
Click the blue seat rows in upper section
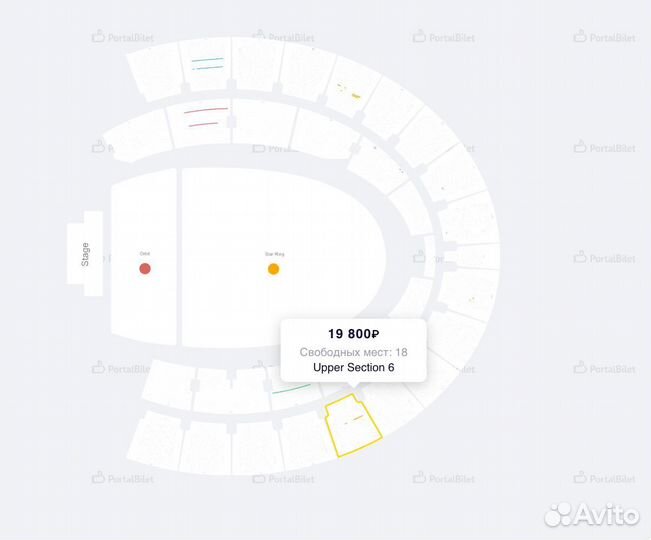[x=207, y=63]
